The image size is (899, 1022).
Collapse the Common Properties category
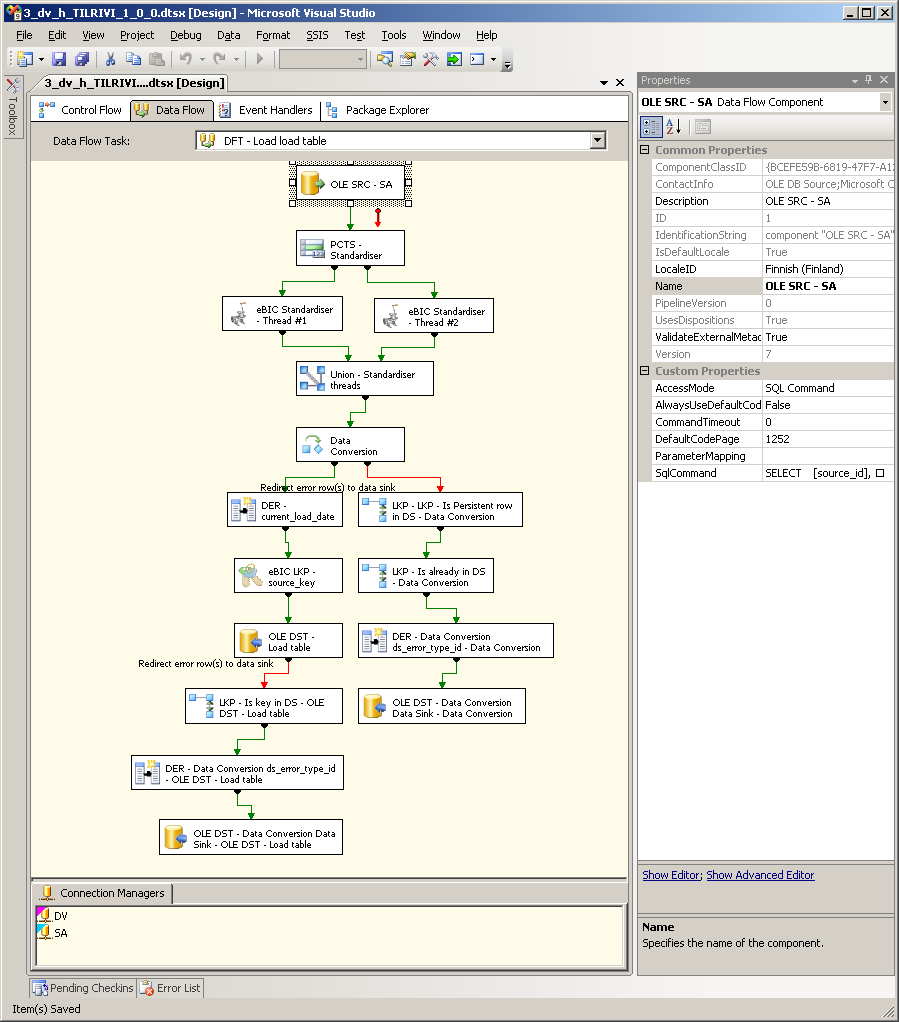(x=645, y=149)
